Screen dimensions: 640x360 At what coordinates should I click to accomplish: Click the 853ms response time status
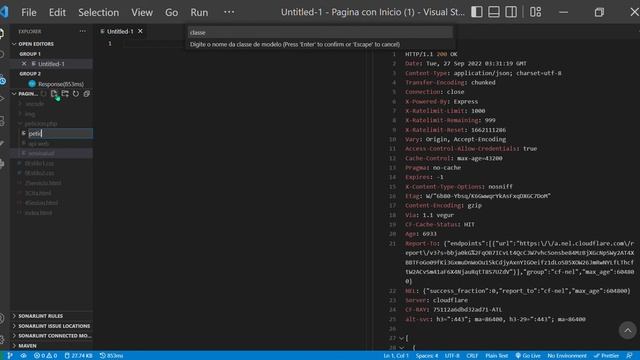tap(111, 356)
